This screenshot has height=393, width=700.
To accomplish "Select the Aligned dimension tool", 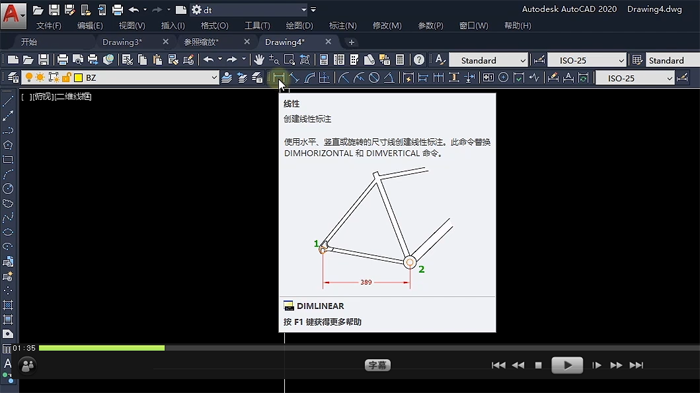I will point(294,78).
